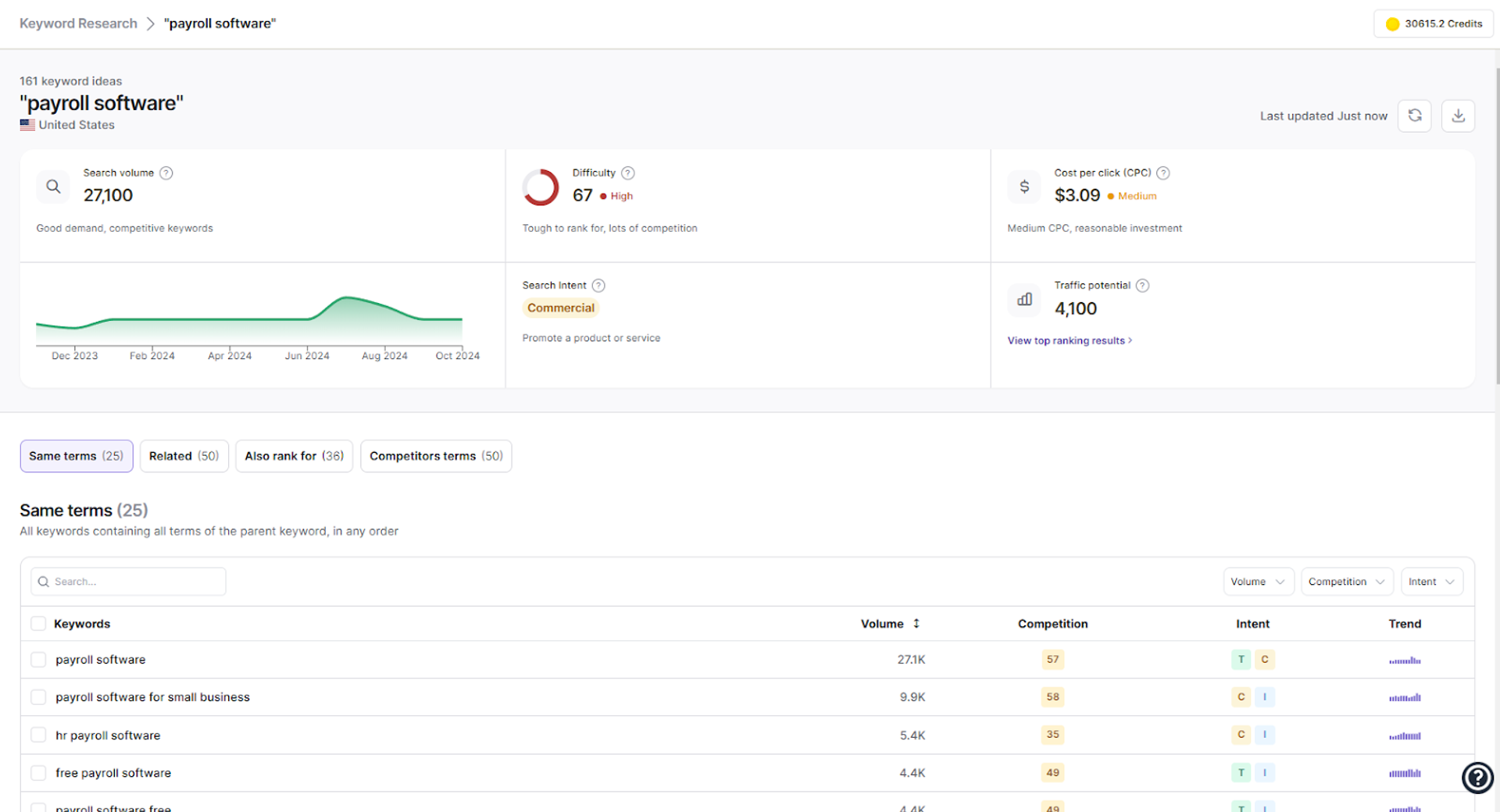Click the Difficulty help question icon
Image resolution: width=1500 pixels, height=812 pixels.
628,173
